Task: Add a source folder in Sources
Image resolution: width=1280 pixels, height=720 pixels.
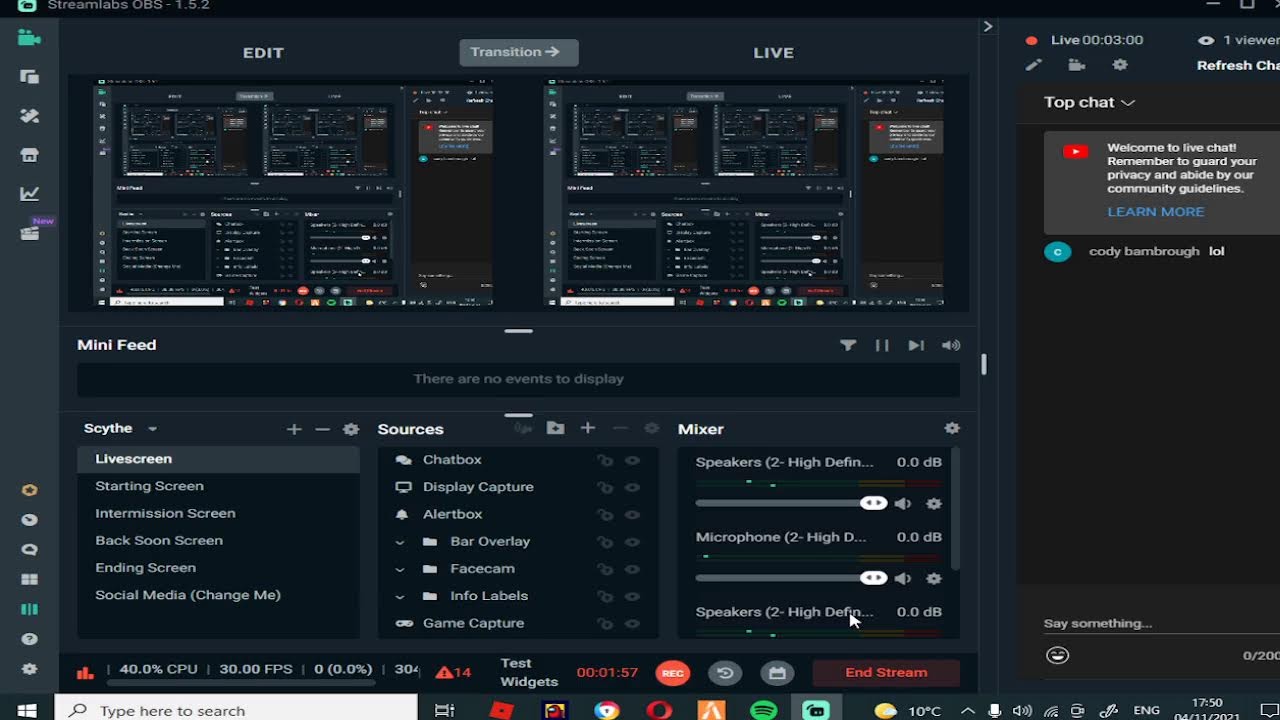Action: pos(555,428)
